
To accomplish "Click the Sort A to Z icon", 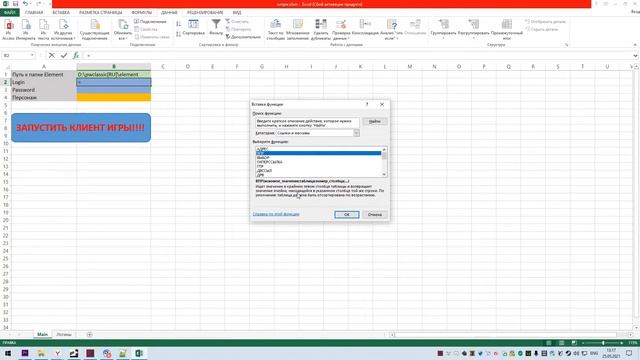I will 178,24.
